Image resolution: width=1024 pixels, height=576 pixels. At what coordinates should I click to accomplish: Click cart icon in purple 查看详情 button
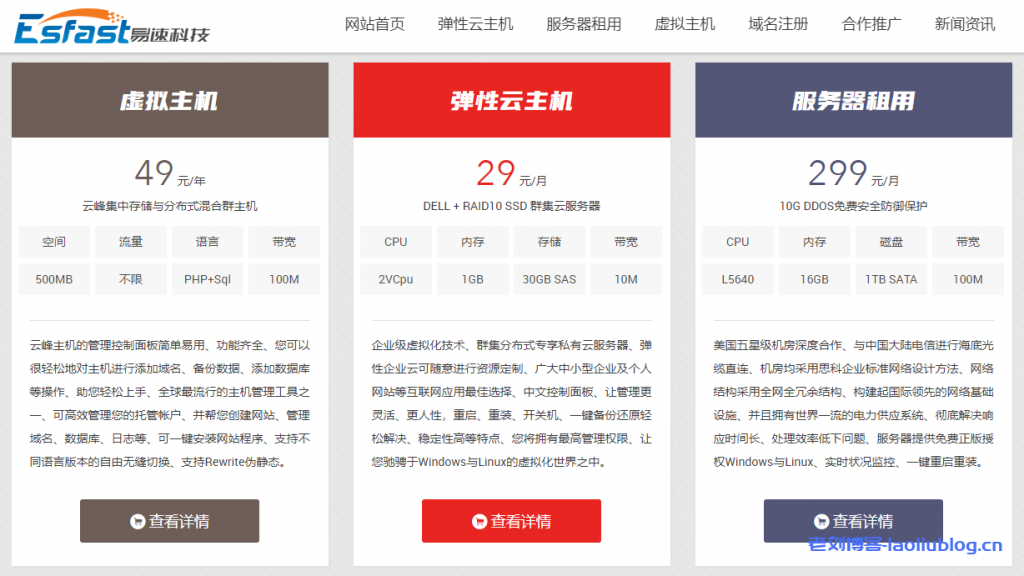point(821,521)
